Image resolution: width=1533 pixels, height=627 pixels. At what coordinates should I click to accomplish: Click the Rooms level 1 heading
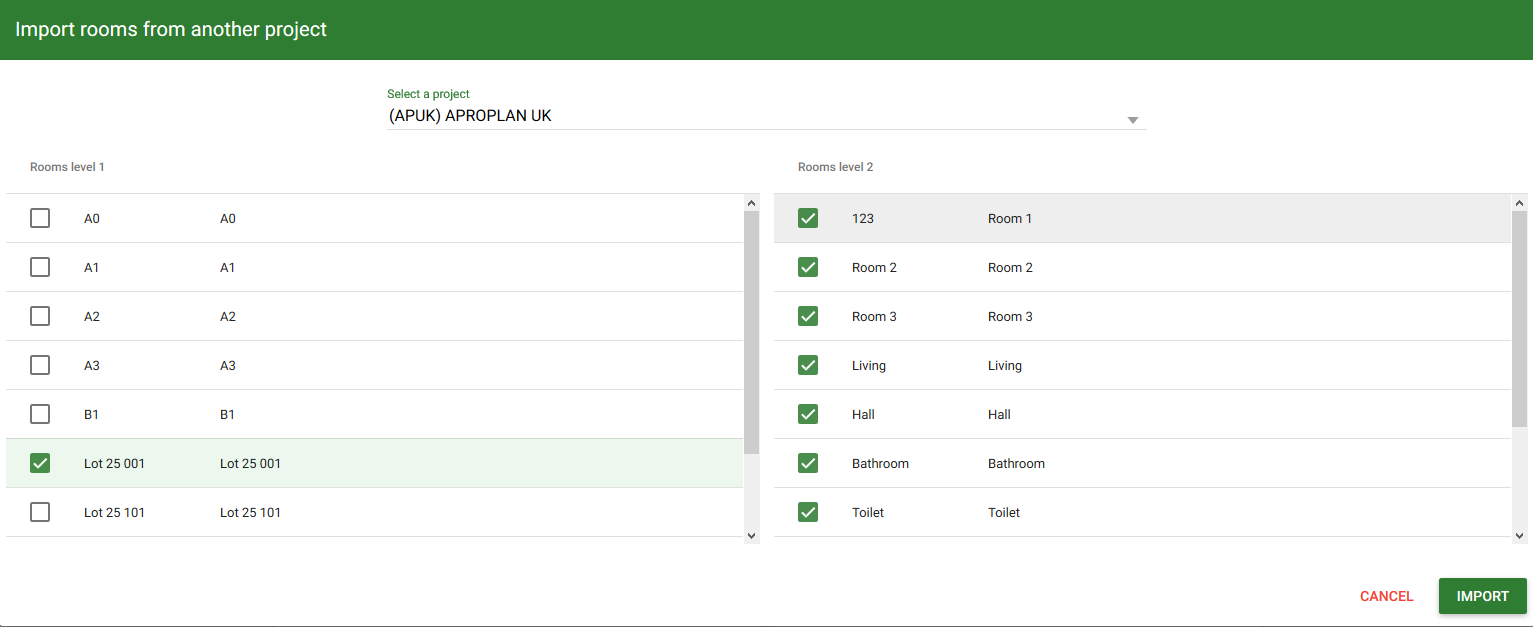[x=67, y=167]
